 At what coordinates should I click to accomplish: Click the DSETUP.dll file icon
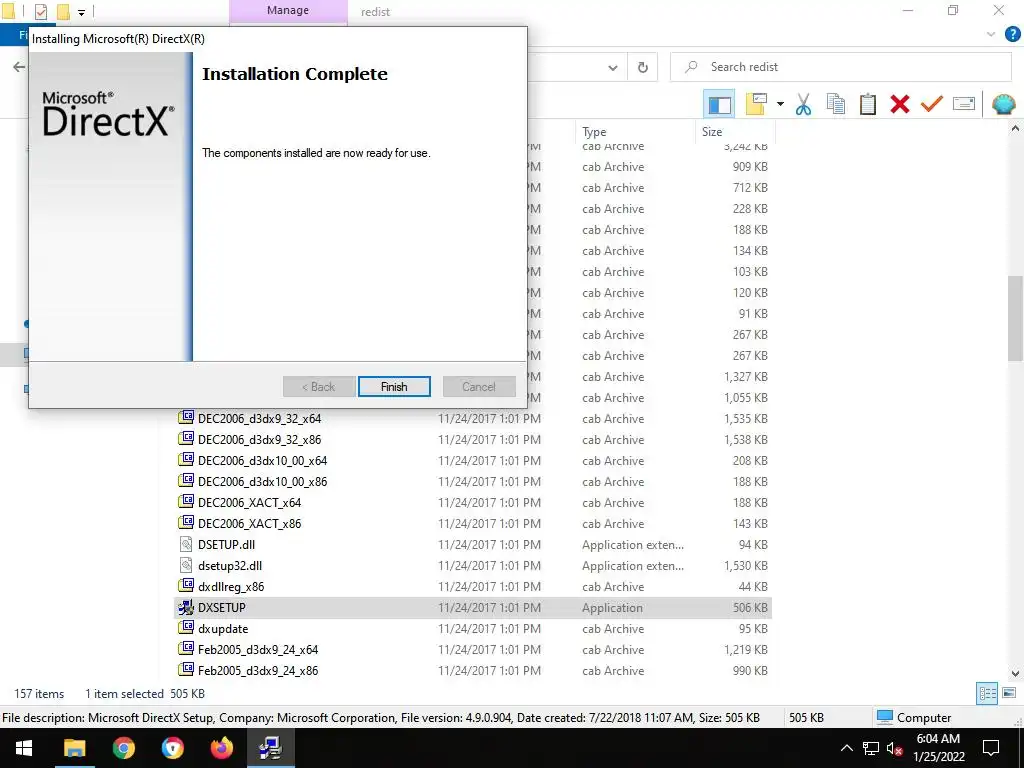[x=186, y=545]
